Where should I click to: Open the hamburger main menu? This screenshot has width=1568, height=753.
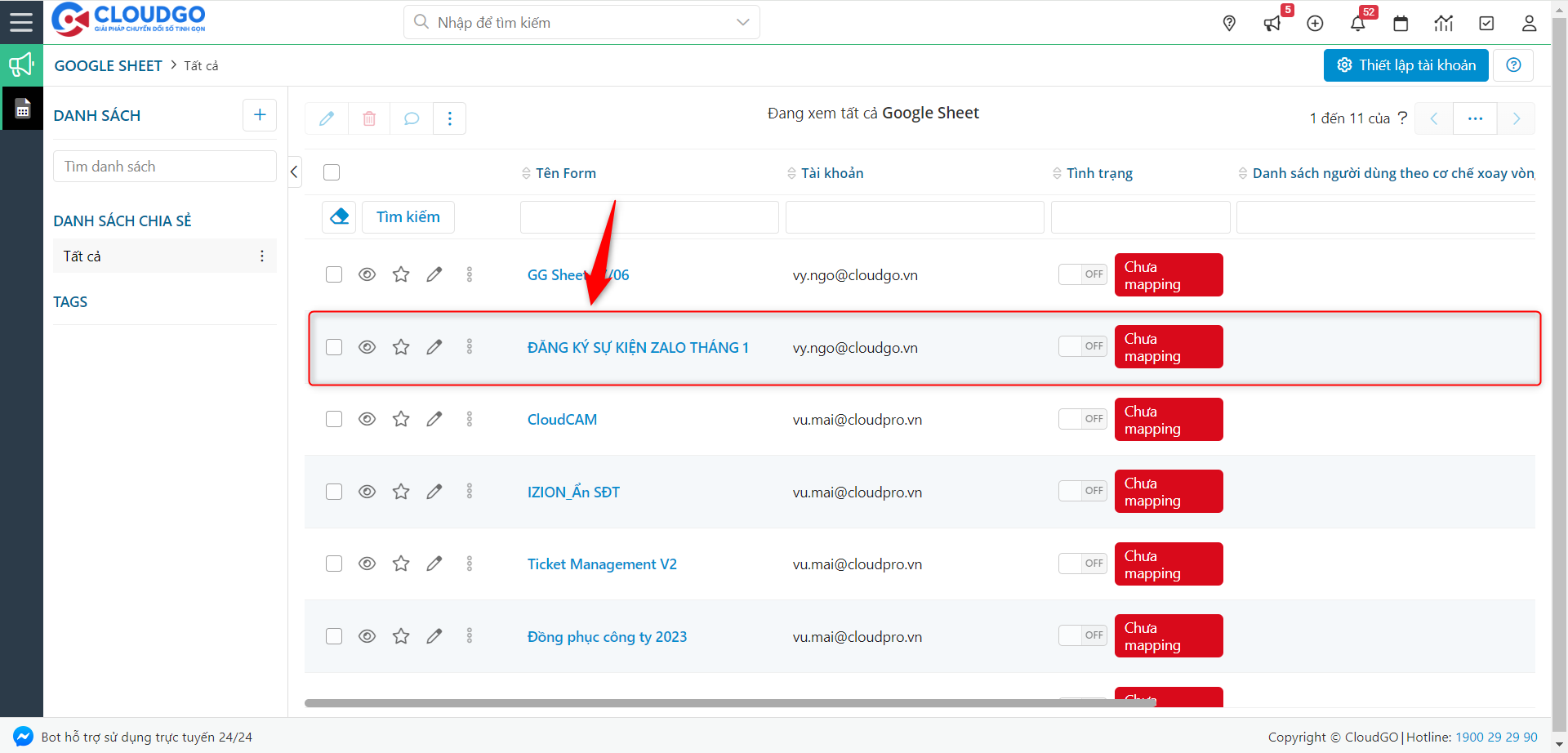click(21, 22)
